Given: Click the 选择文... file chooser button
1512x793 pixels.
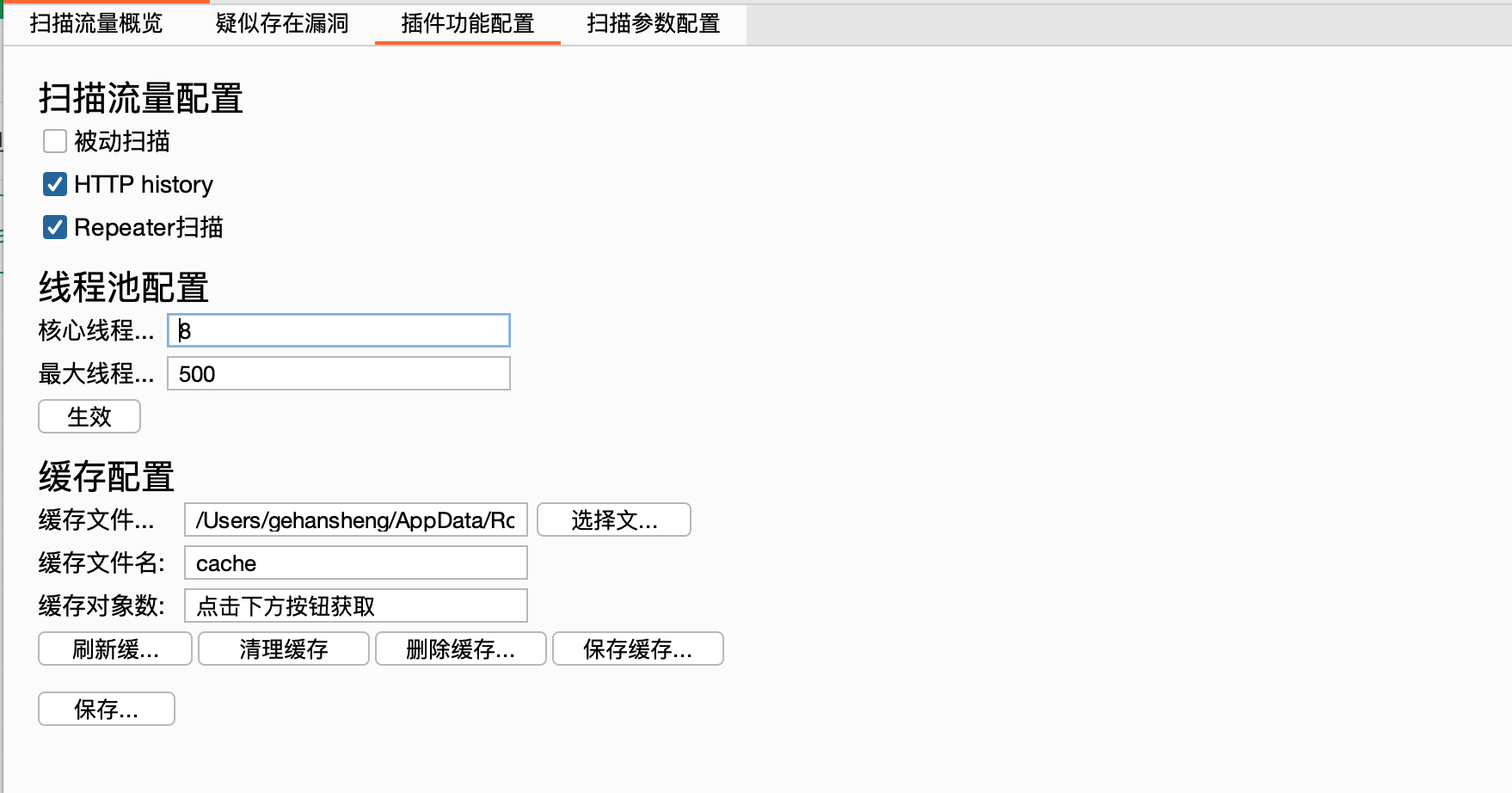Looking at the screenshot, I should pyautogui.click(x=614, y=519).
